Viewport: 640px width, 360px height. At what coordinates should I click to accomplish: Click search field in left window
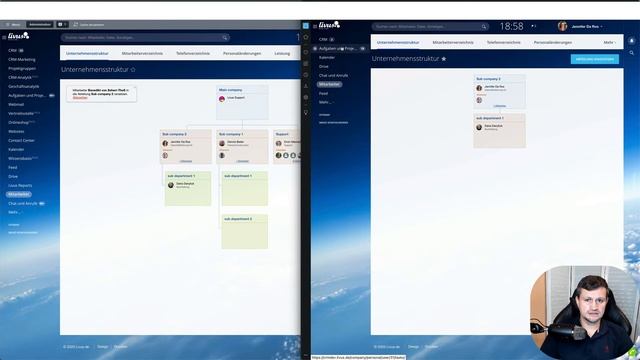point(145,38)
